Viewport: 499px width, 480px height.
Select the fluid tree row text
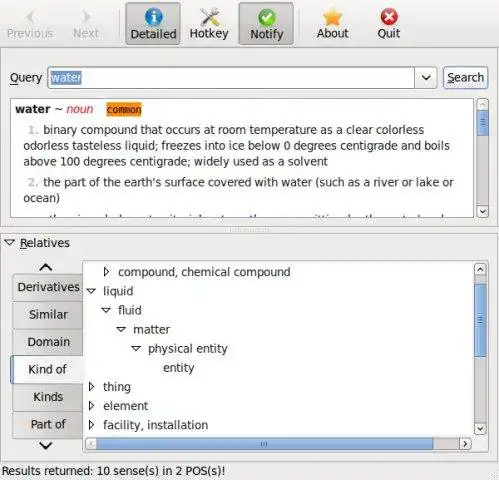tap(130, 310)
